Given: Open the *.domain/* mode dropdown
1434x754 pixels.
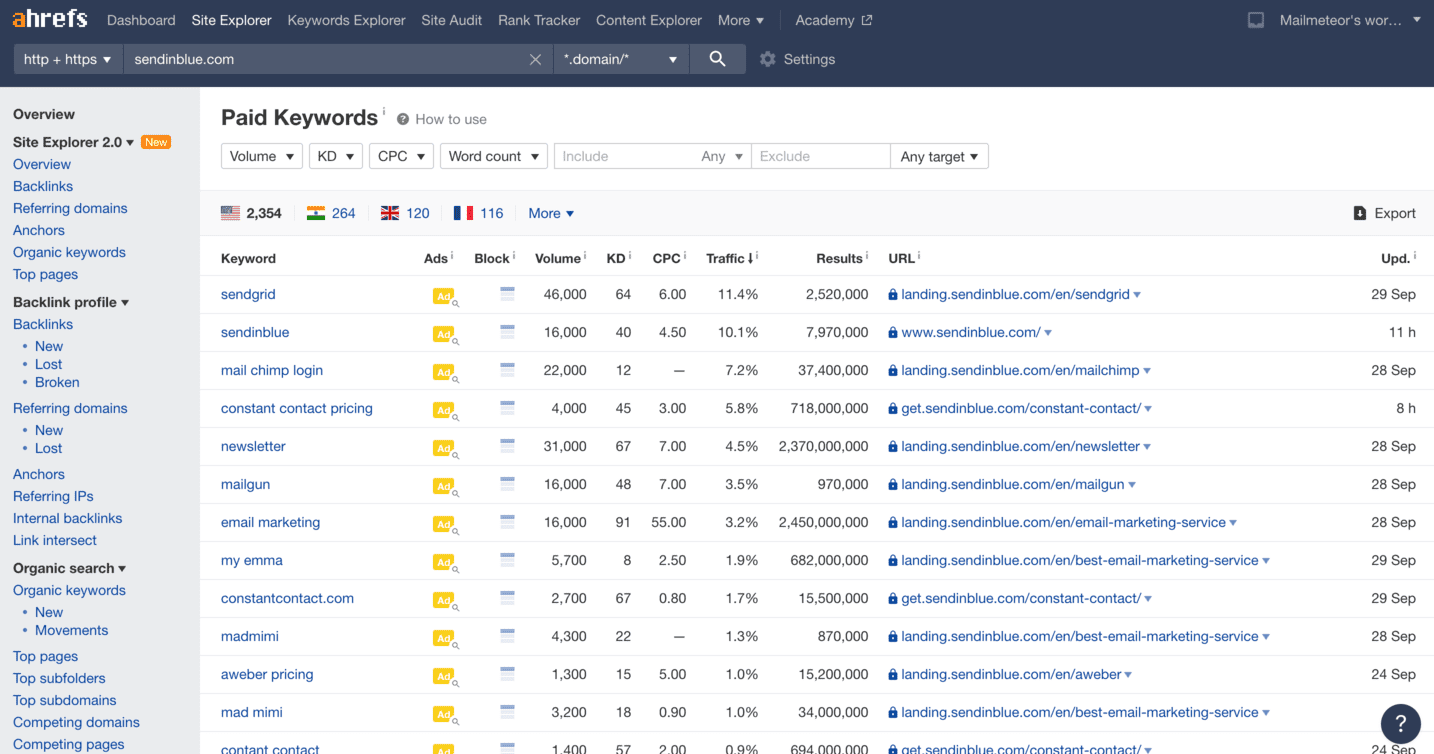Looking at the screenshot, I should 621,59.
